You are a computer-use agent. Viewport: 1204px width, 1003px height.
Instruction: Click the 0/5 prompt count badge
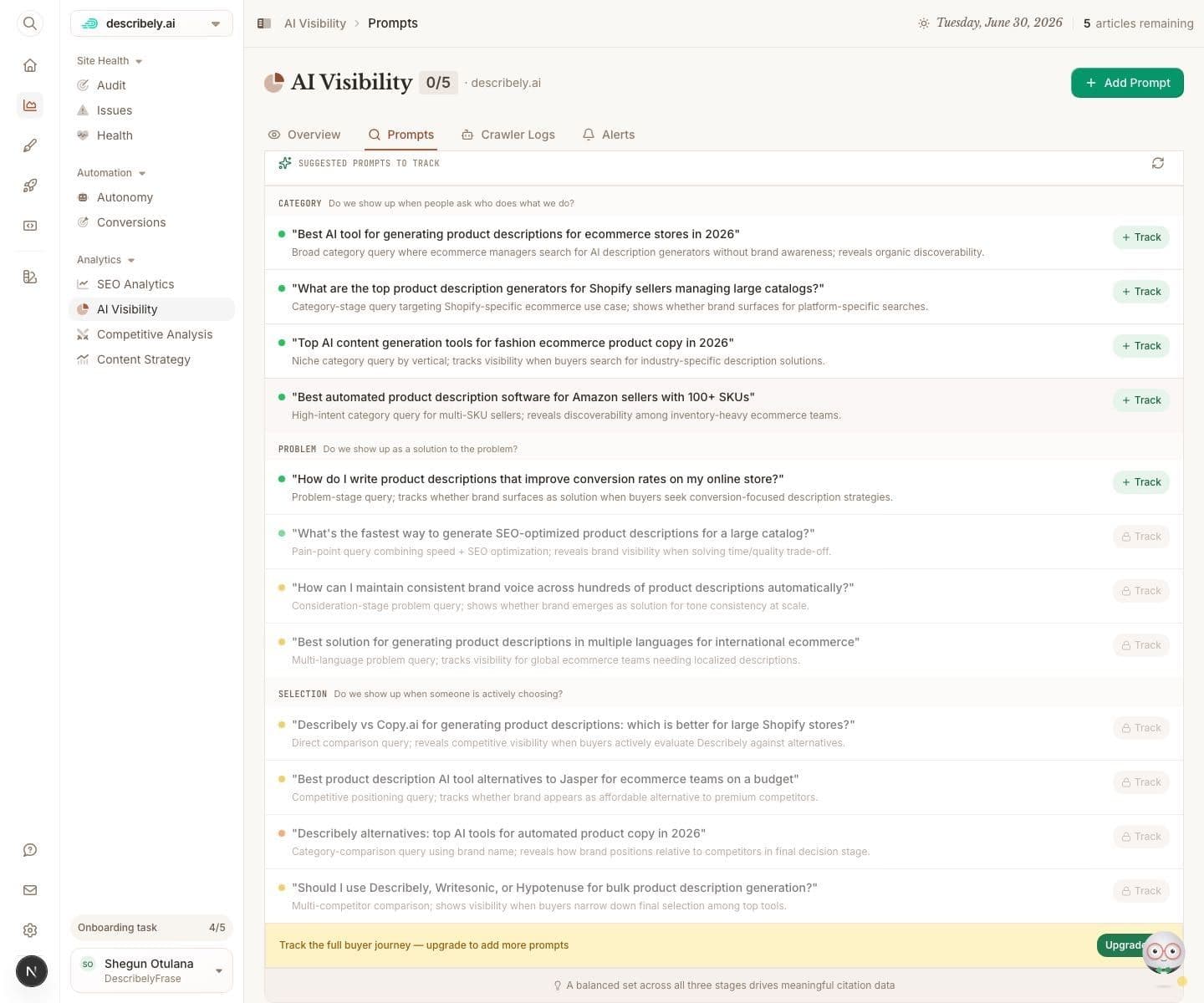[438, 83]
